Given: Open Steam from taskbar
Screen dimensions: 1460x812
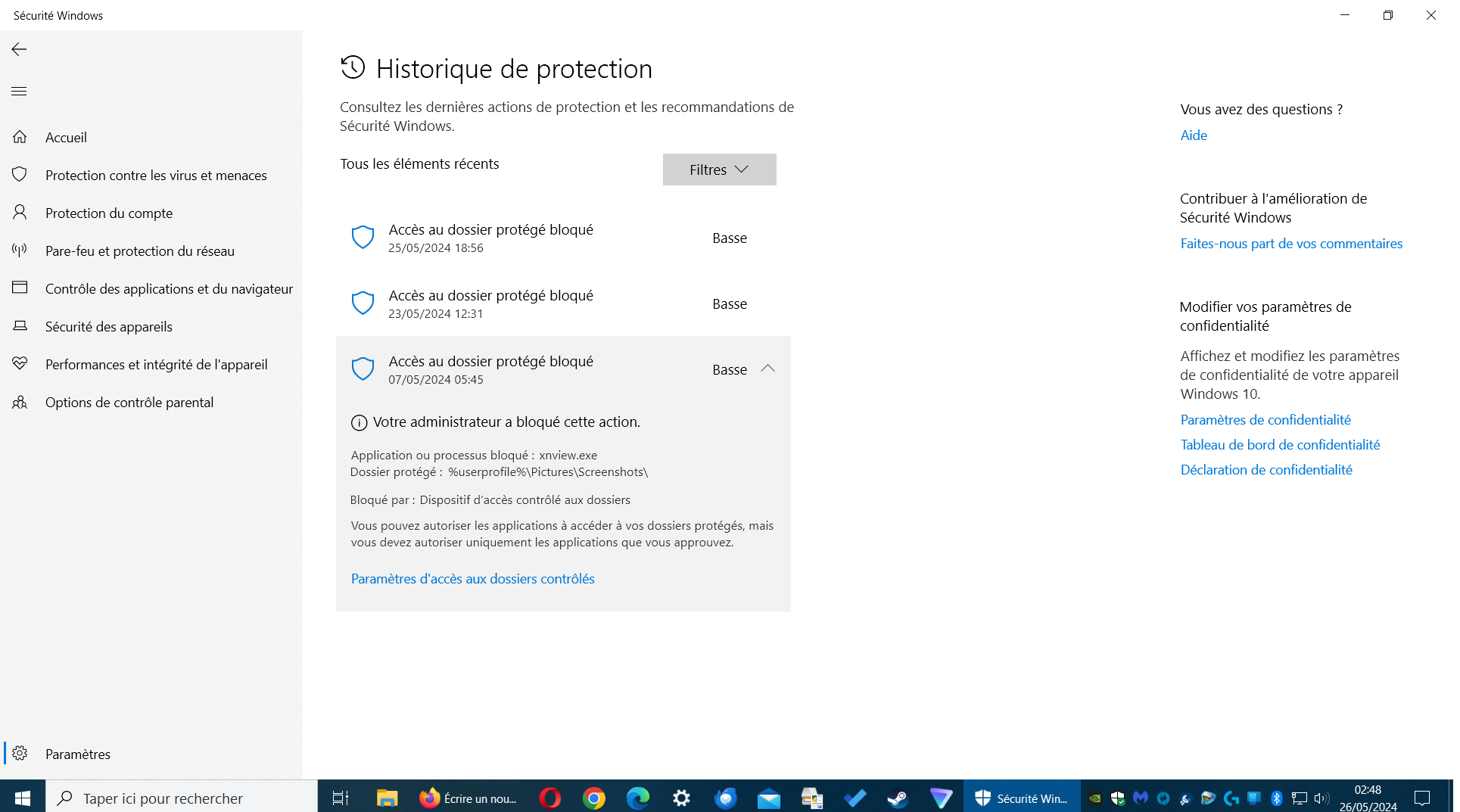Looking at the screenshot, I should pyautogui.click(x=898, y=798).
